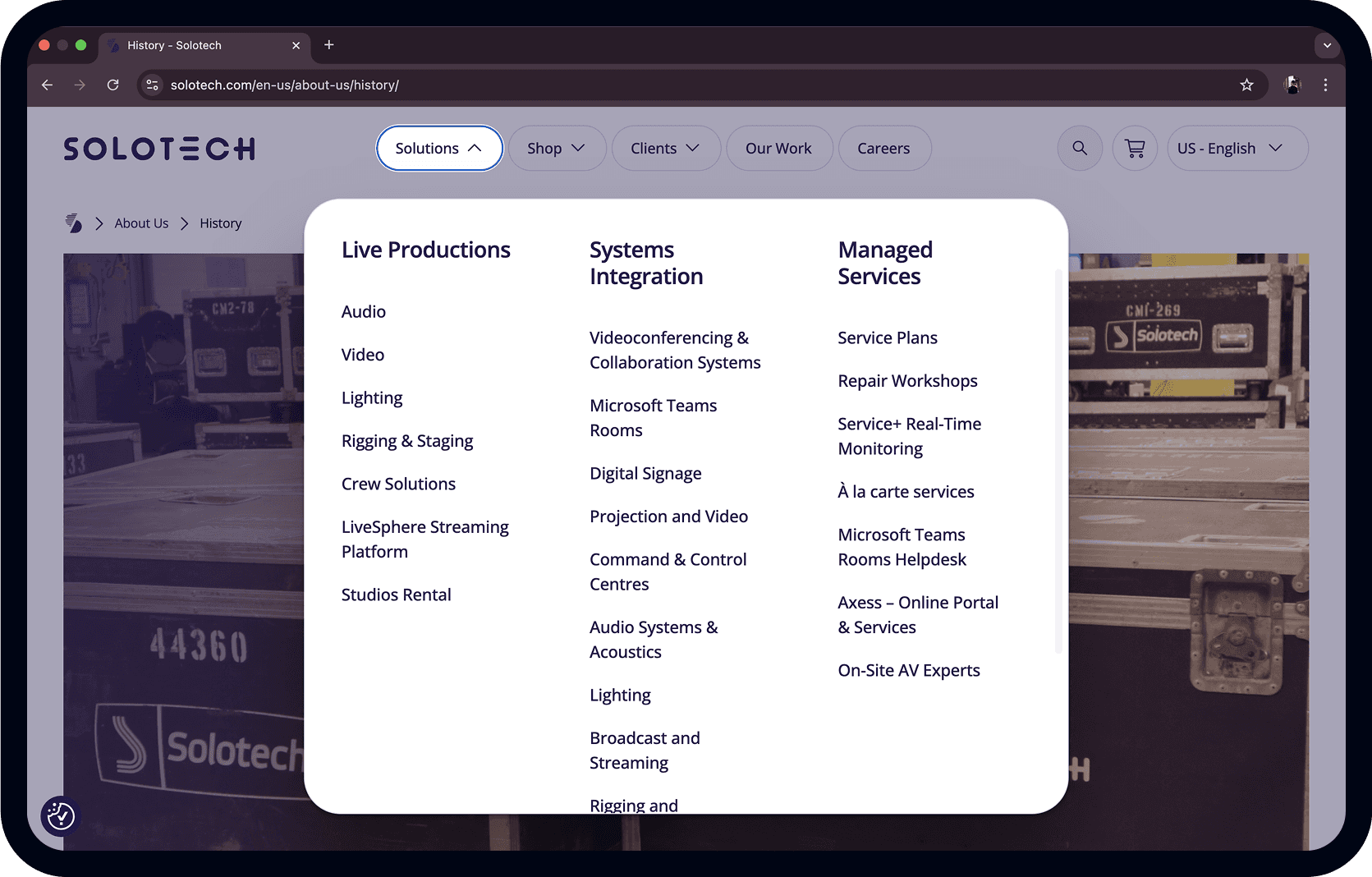Image resolution: width=1372 pixels, height=877 pixels.
Task: Open the Chrome profile avatar
Action: (x=1292, y=85)
